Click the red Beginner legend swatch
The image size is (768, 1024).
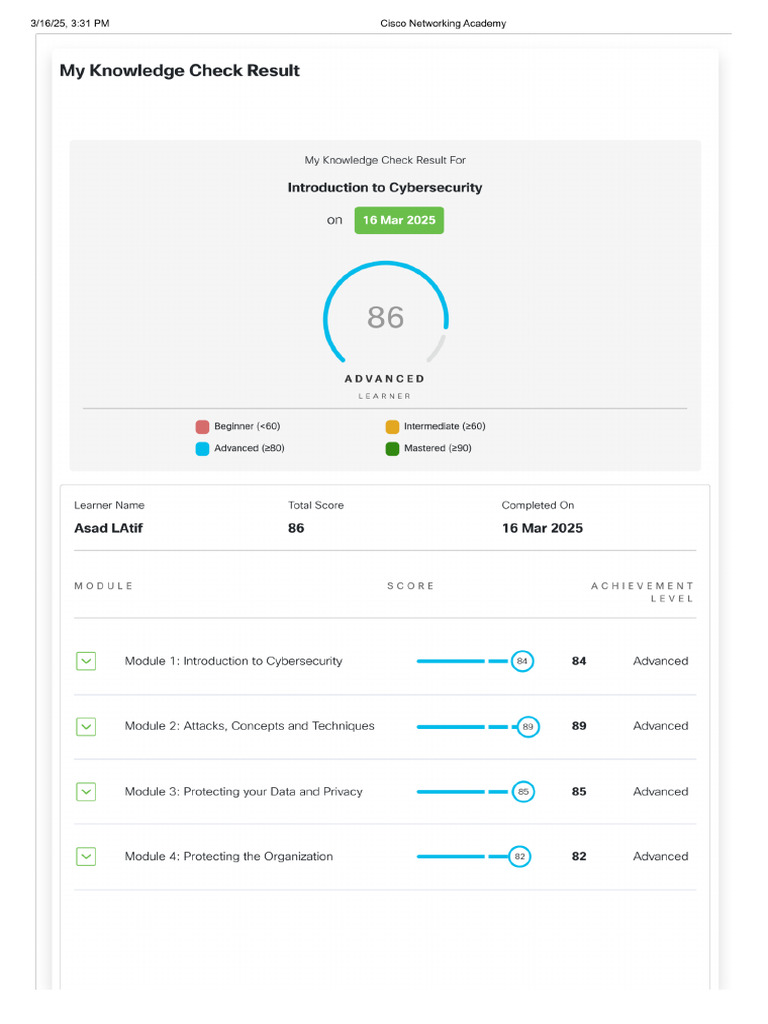point(202,427)
